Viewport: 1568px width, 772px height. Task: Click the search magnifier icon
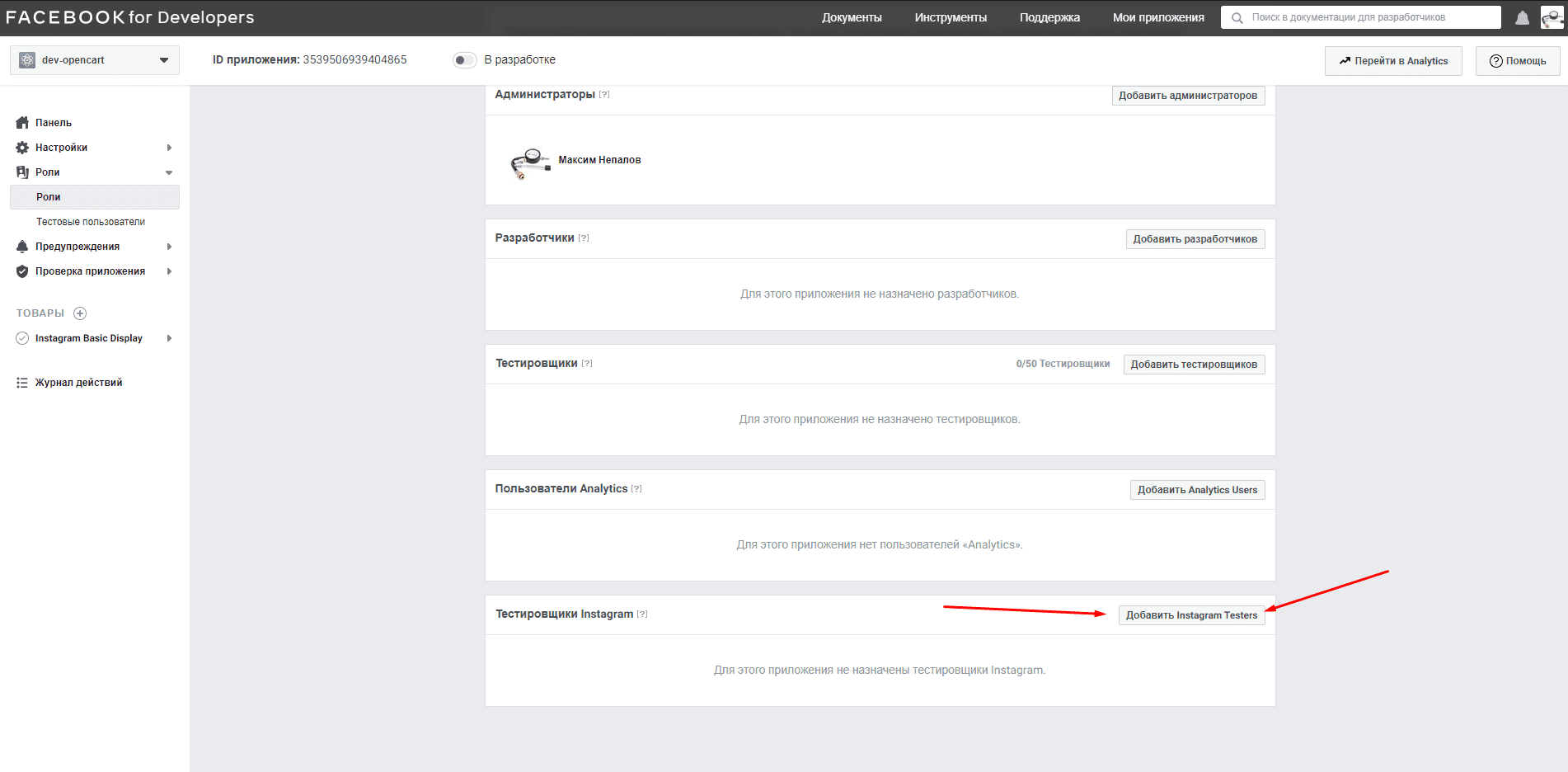point(1237,17)
